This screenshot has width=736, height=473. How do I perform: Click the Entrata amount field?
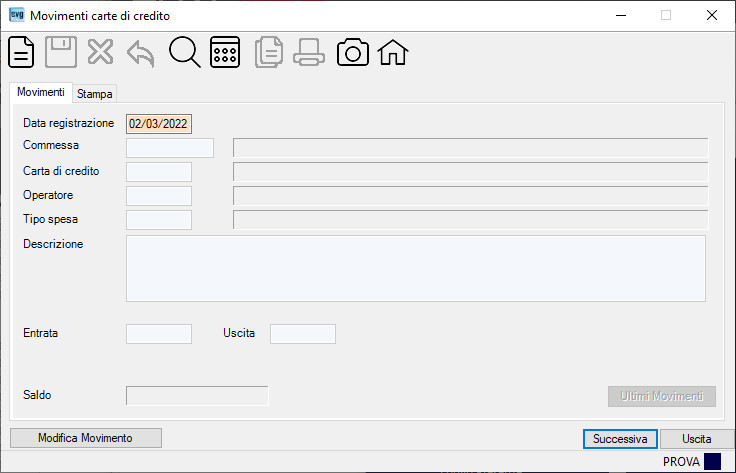[159, 334]
